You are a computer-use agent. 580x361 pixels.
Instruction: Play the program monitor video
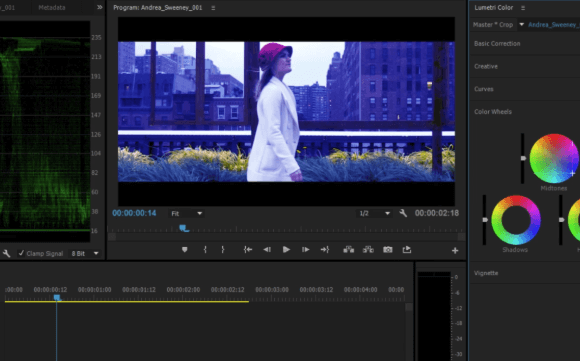point(286,250)
